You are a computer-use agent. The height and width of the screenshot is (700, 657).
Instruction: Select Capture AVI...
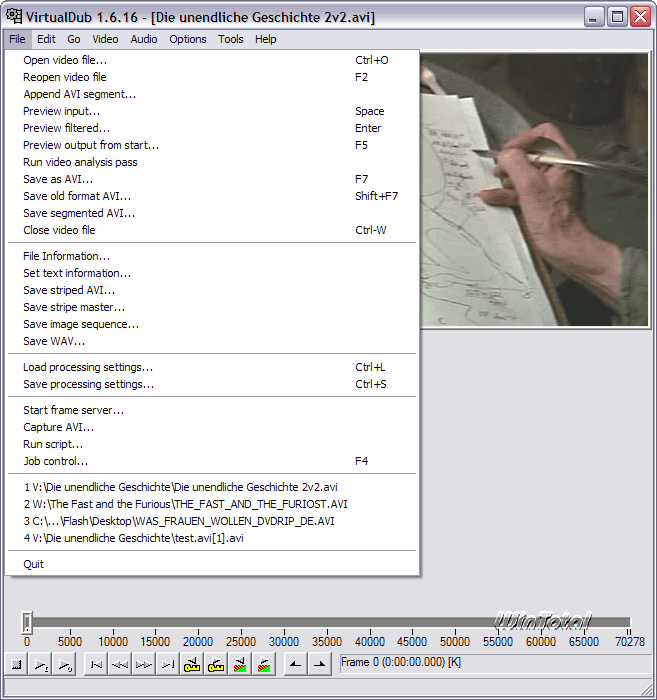tap(212, 427)
